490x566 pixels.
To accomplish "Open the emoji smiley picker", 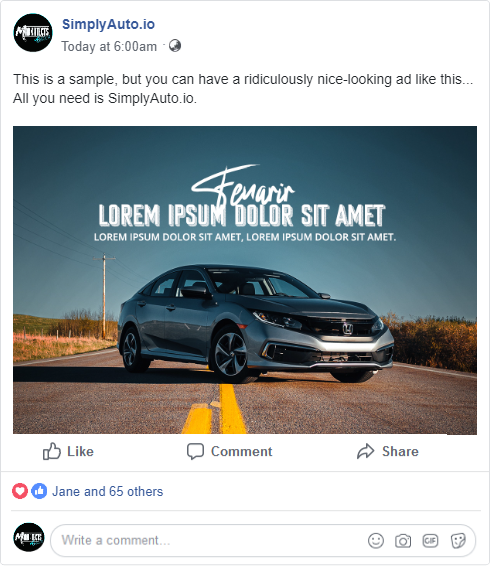I will coord(376,541).
